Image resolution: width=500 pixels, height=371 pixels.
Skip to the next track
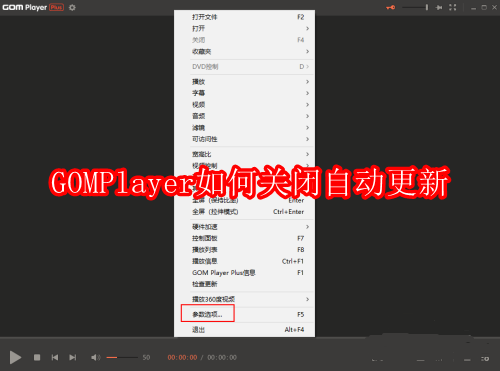(x=73, y=357)
